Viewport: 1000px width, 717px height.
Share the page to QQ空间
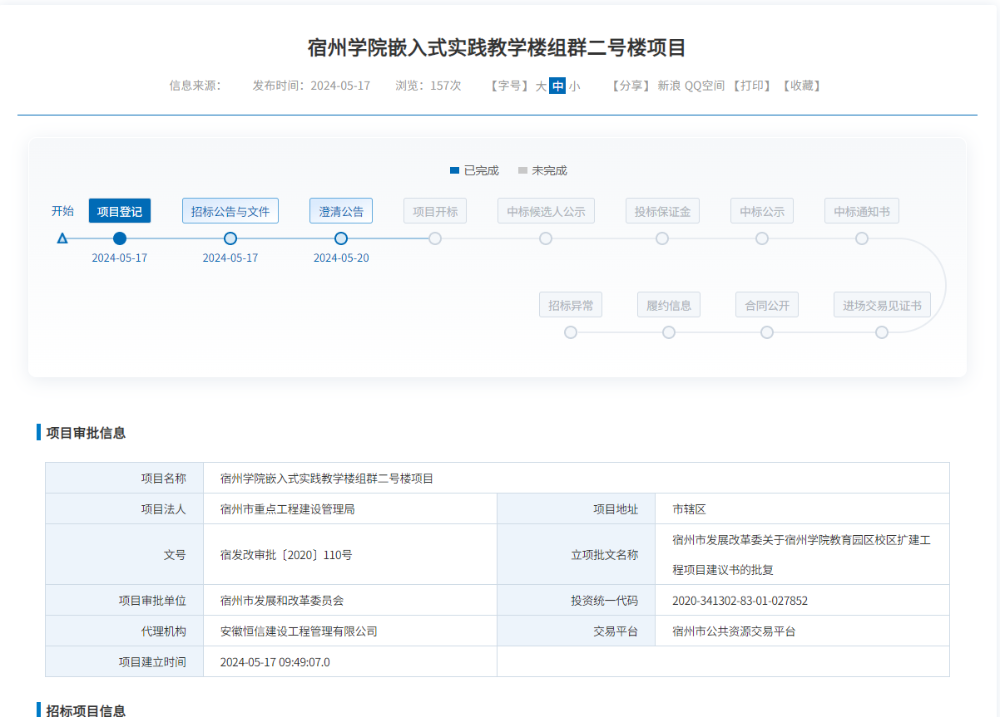tap(705, 85)
